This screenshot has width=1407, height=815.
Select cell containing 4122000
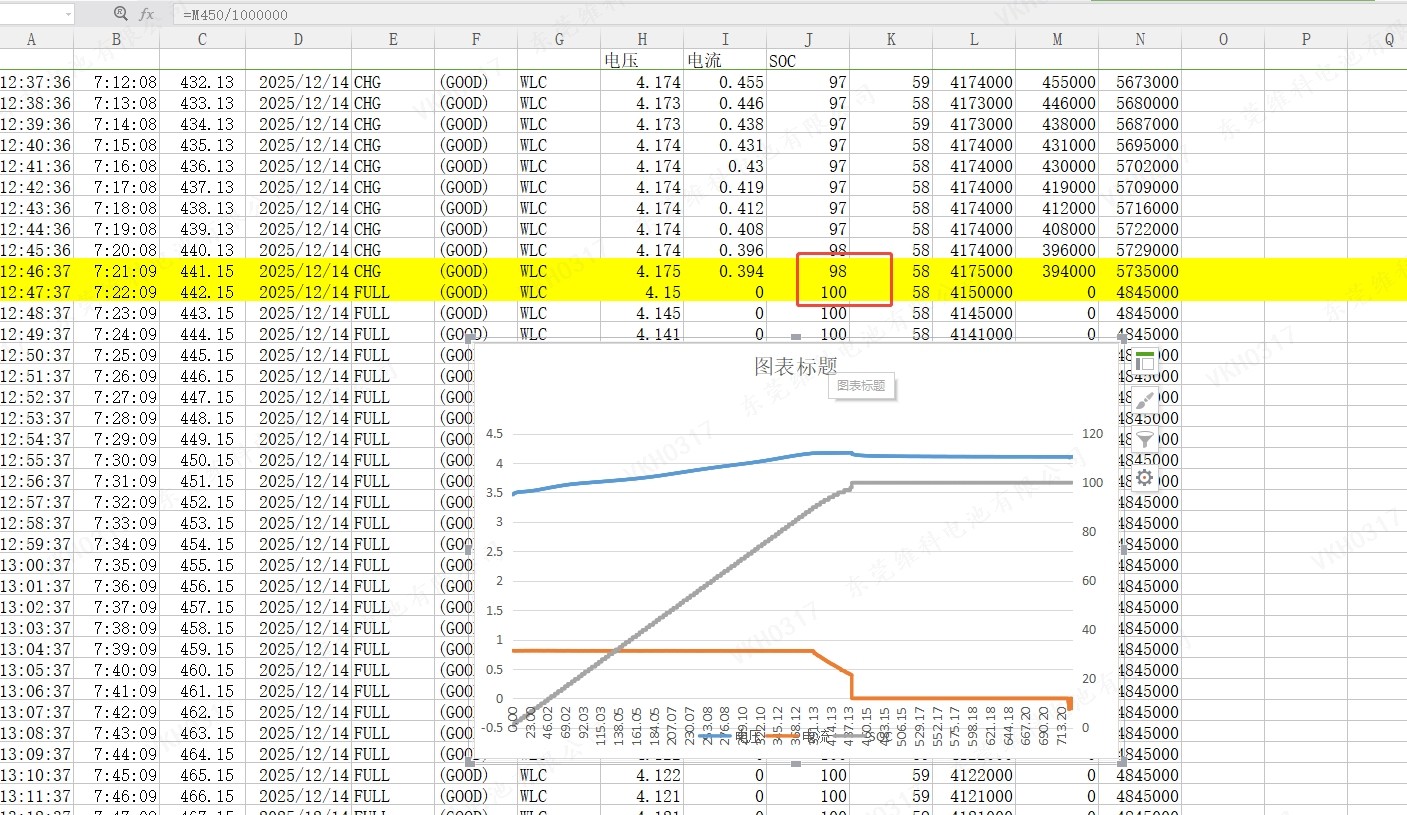coord(974,775)
